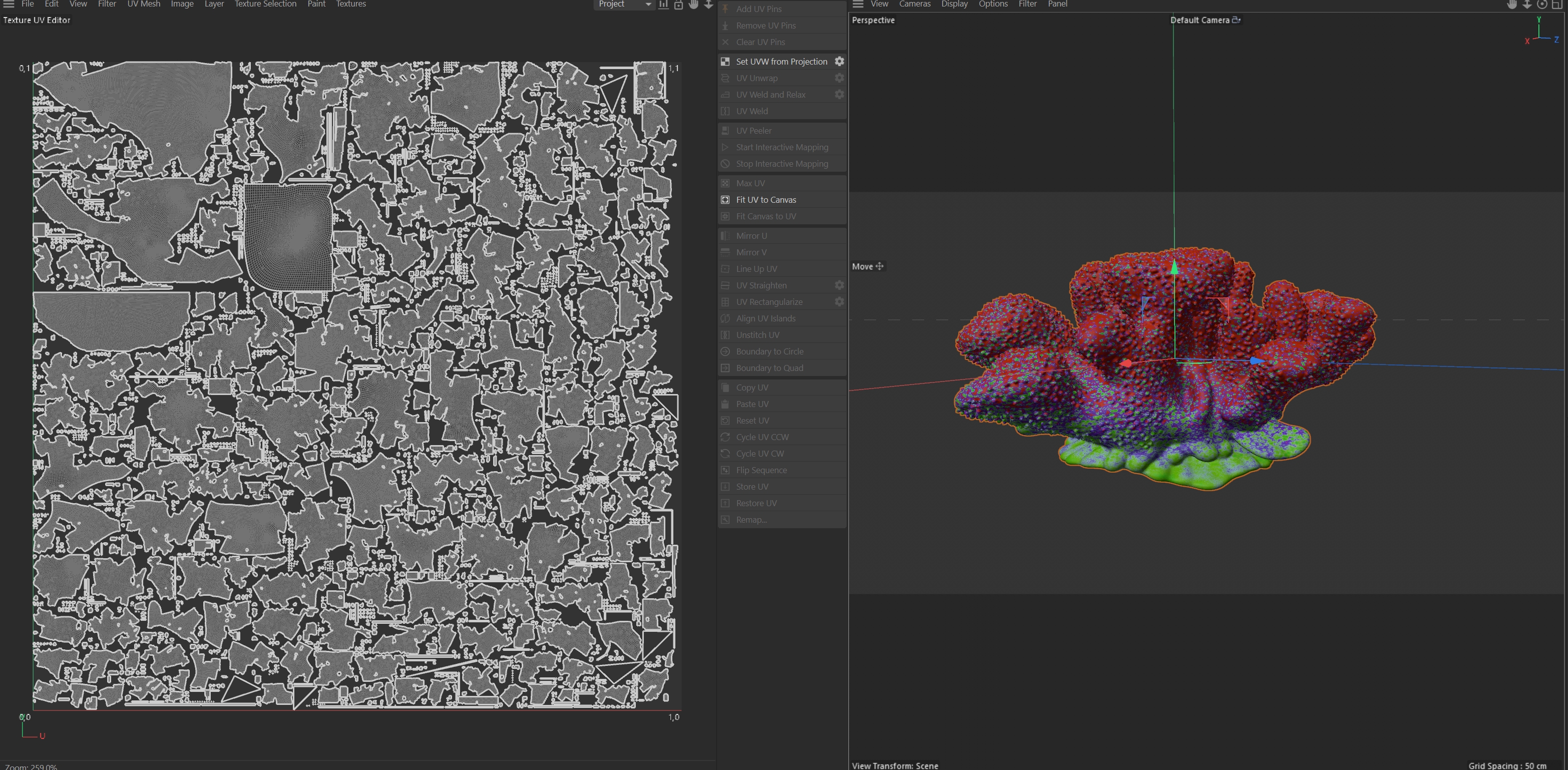This screenshot has height=770, width=1568.
Task: Click the Fit UV to Canvas icon
Action: [725, 200]
